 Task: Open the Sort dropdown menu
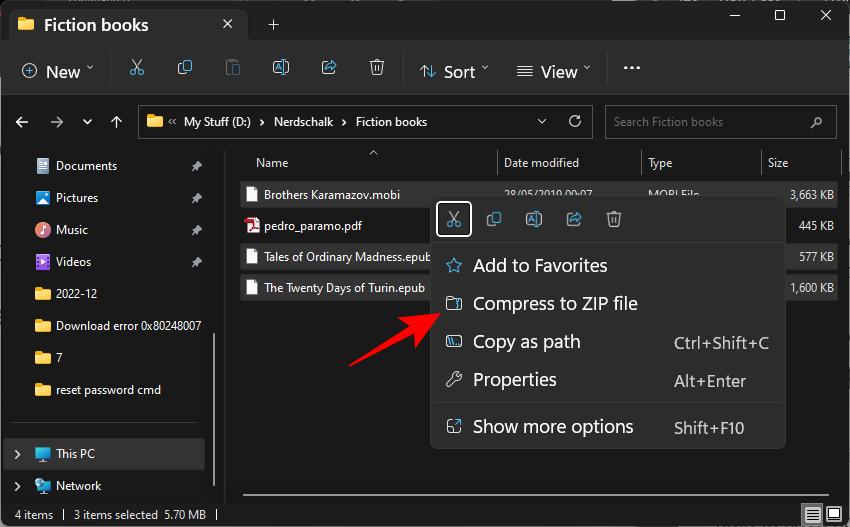click(x=455, y=71)
